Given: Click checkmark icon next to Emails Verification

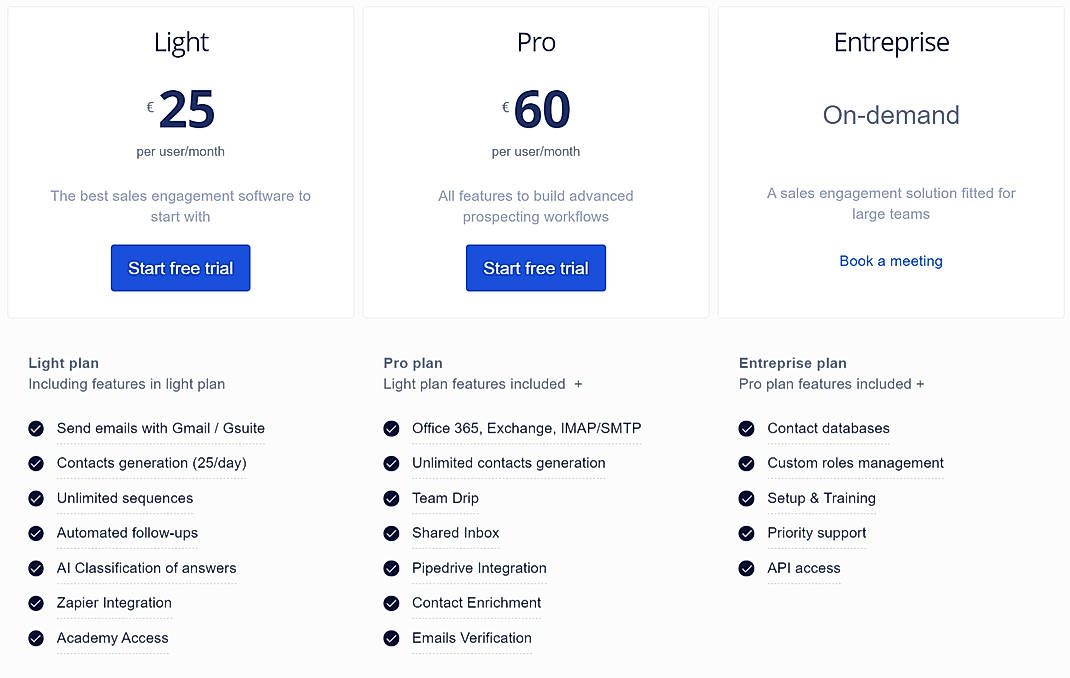Looking at the screenshot, I should [x=391, y=639].
